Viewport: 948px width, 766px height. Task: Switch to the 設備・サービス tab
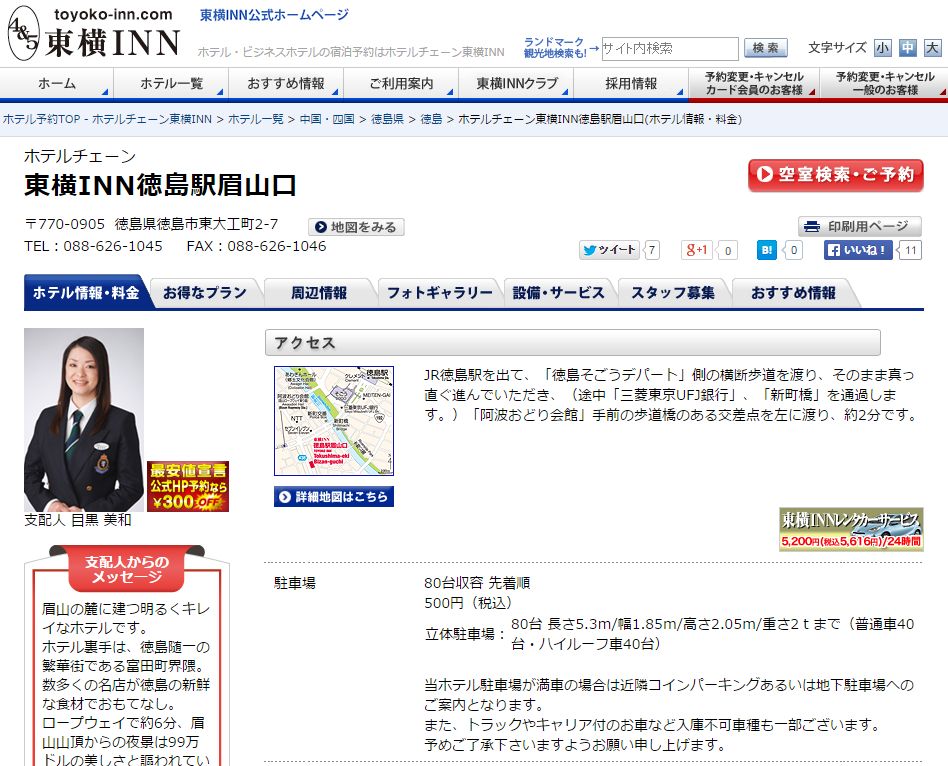559,293
